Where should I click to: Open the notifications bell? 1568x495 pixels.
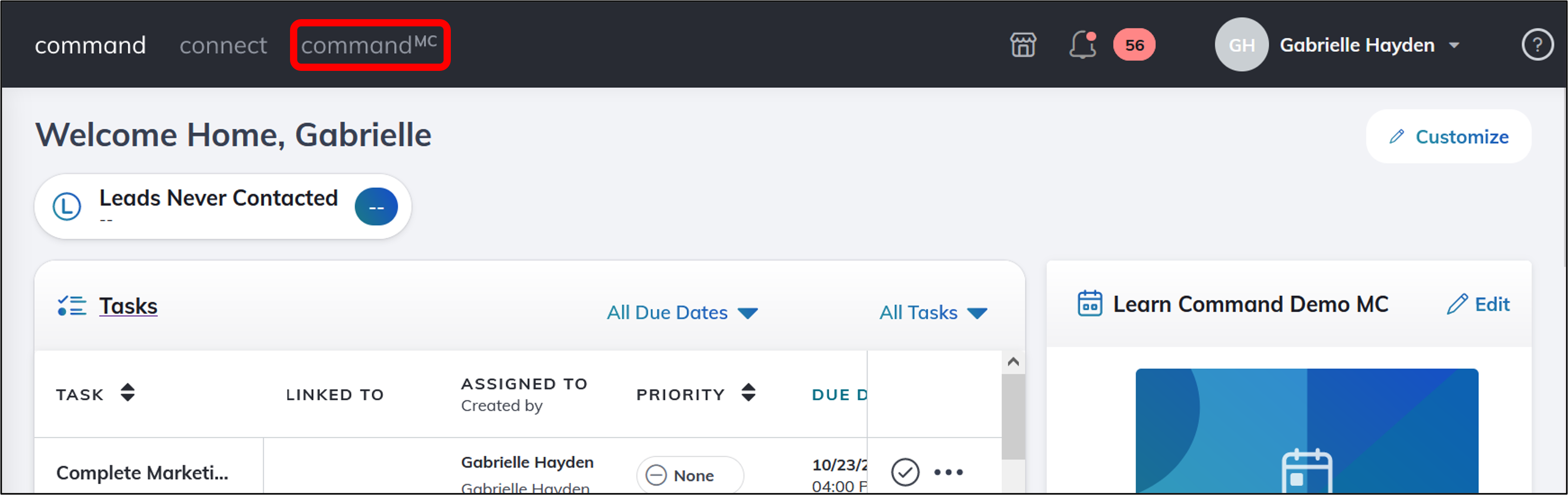coord(1082,44)
